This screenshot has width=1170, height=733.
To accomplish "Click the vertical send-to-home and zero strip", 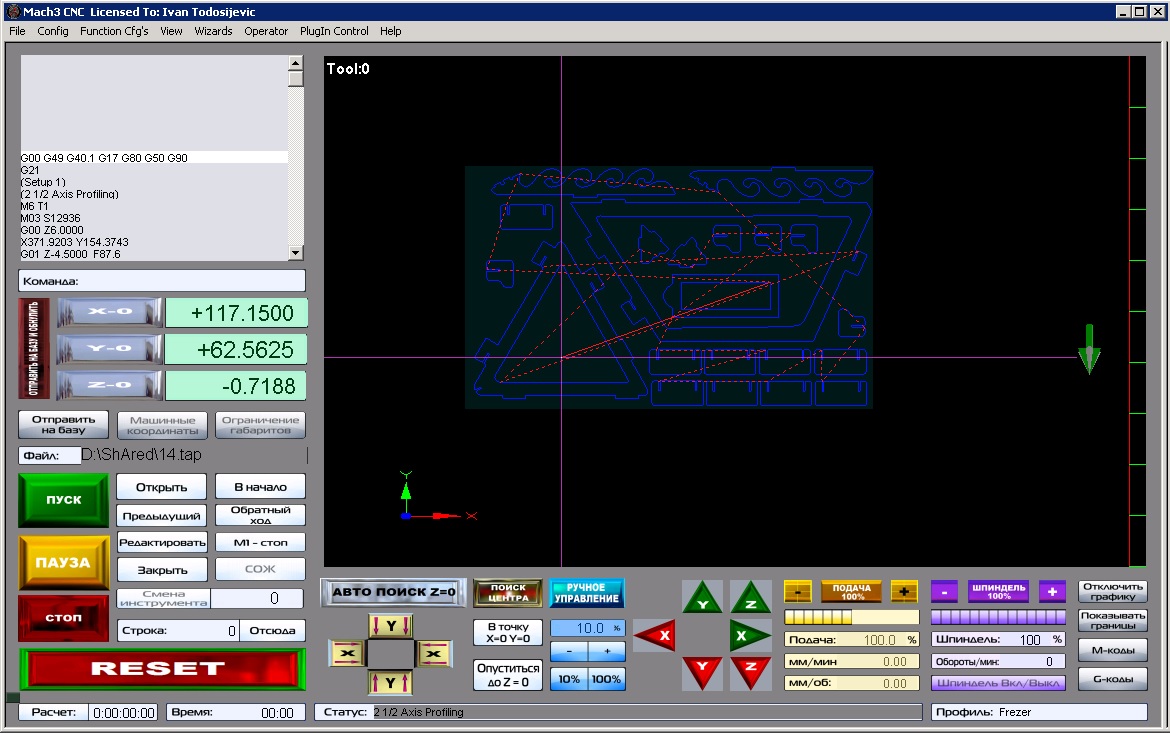I will click(x=34, y=349).
